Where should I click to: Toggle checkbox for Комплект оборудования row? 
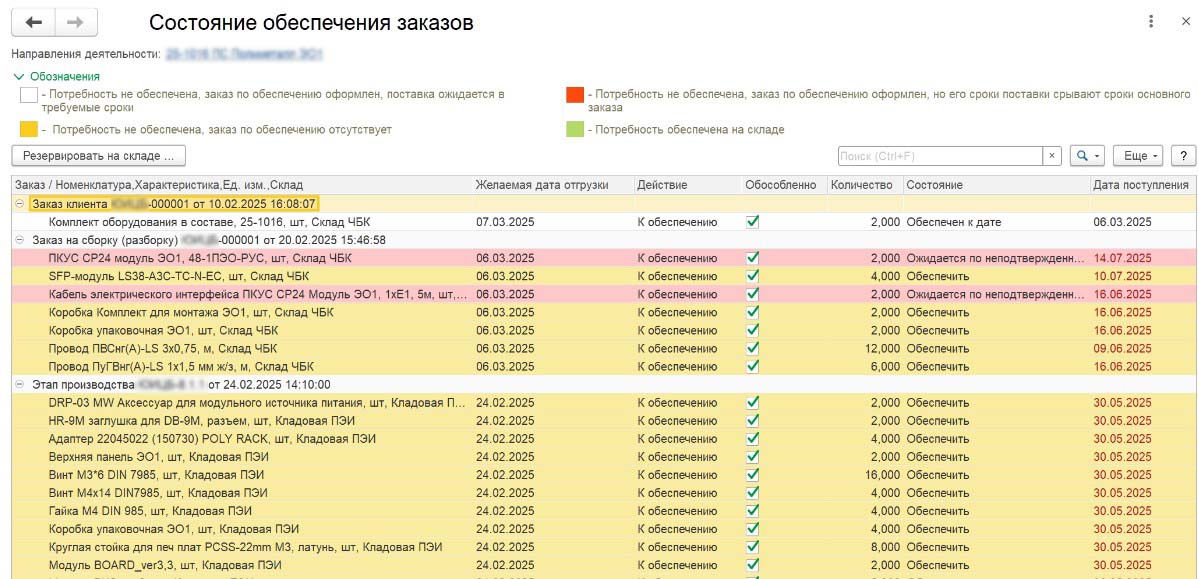coord(753,222)
